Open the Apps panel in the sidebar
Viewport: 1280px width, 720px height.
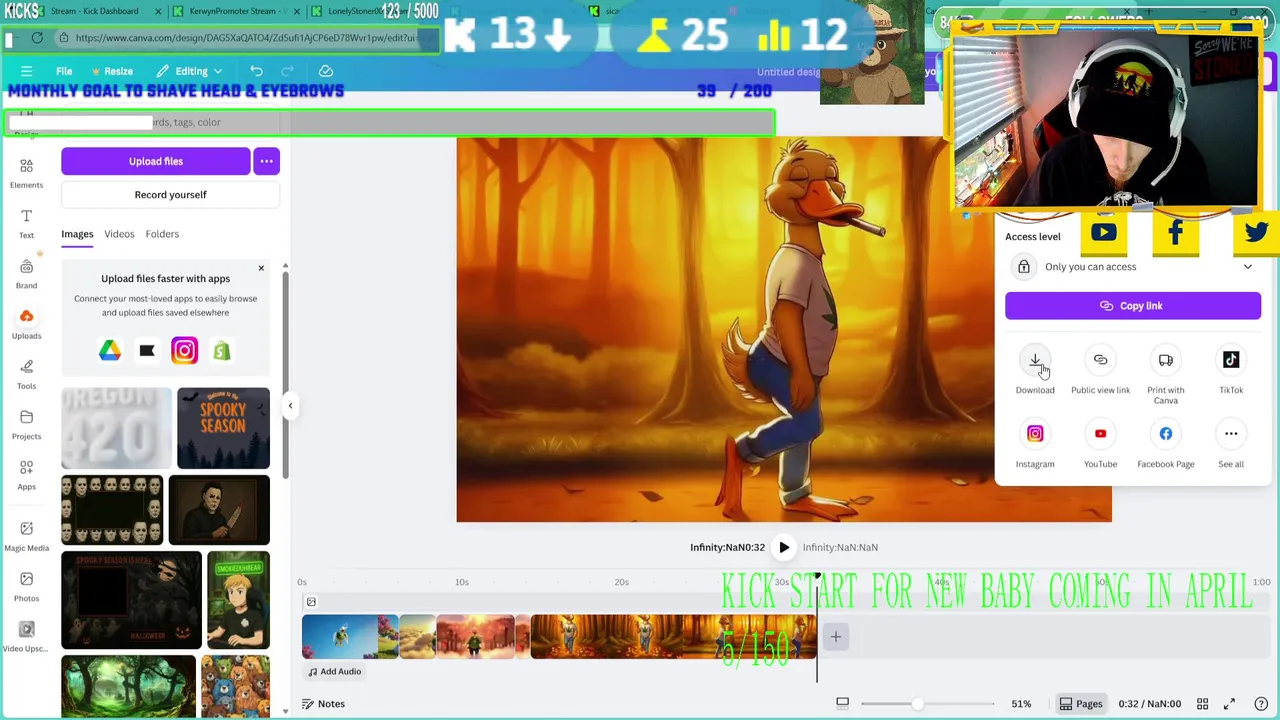26,474
